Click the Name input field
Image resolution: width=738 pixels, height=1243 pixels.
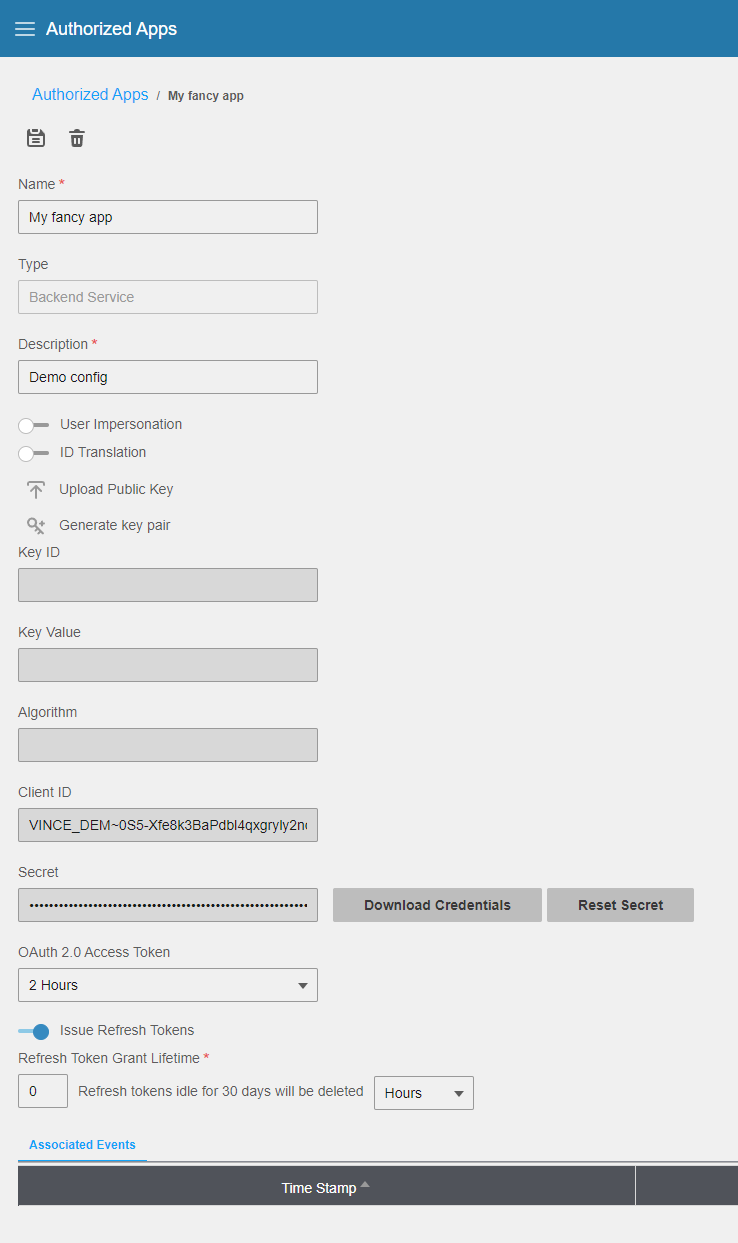click(168, 217)
